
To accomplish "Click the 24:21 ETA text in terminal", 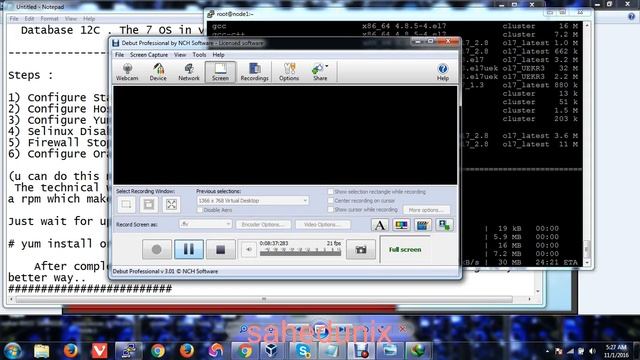I will (557, 262).
